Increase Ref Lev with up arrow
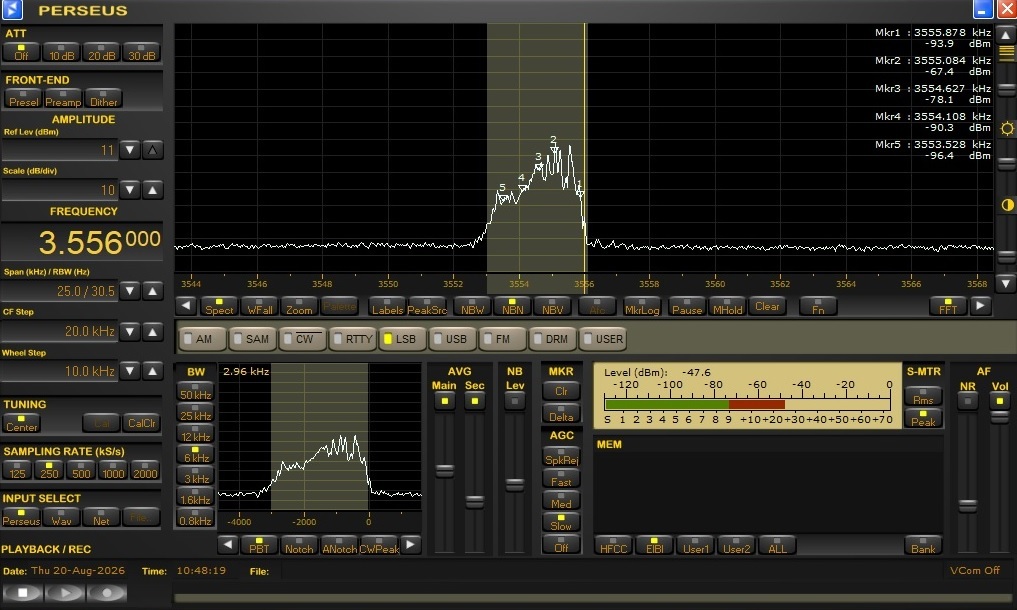The height and width of the screenshot is (610, 1017). [152, 150]
